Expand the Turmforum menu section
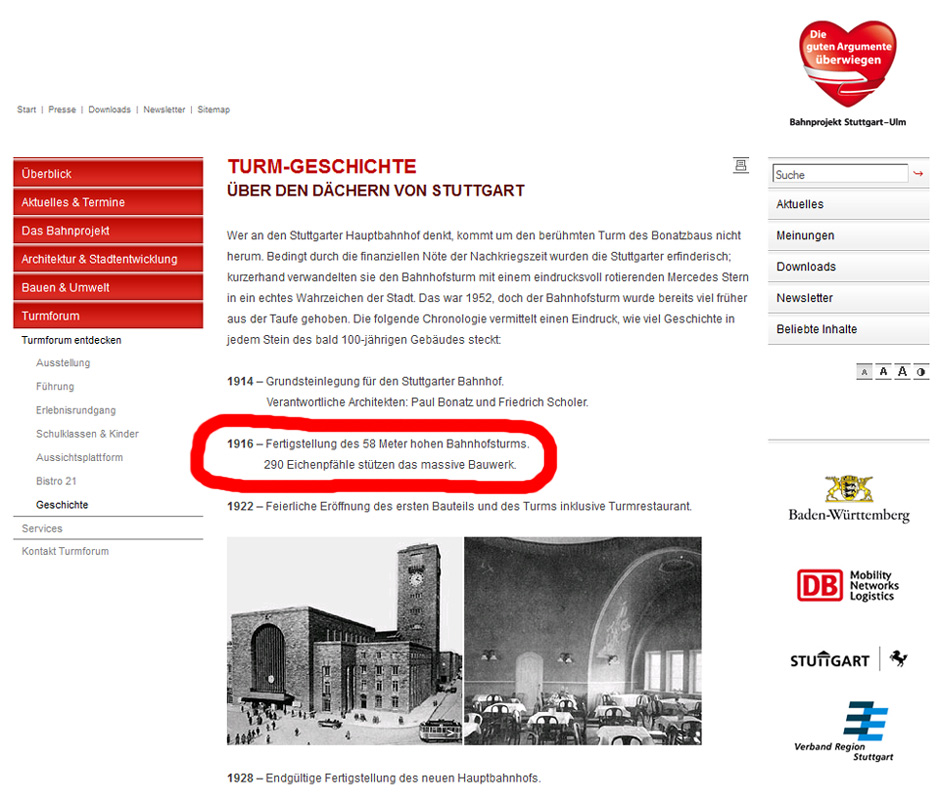The height and width of the screenshot is (800, 940). (x=108, y=315)
